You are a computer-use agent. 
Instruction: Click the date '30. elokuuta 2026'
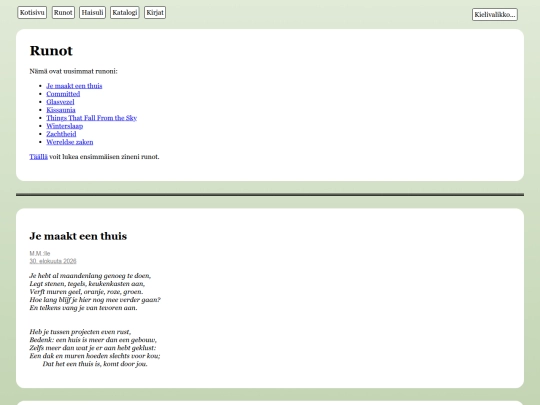coord(53,261)
